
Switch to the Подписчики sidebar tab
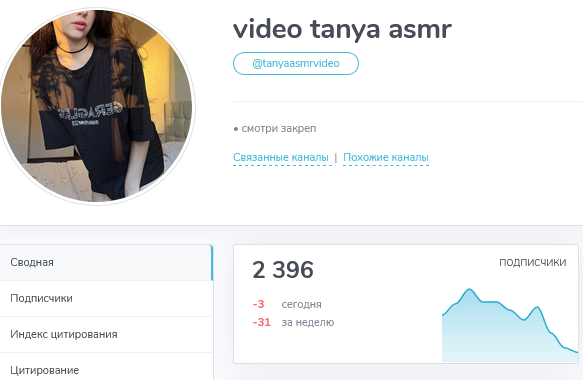pyautogui.click(x=106, y=299)
